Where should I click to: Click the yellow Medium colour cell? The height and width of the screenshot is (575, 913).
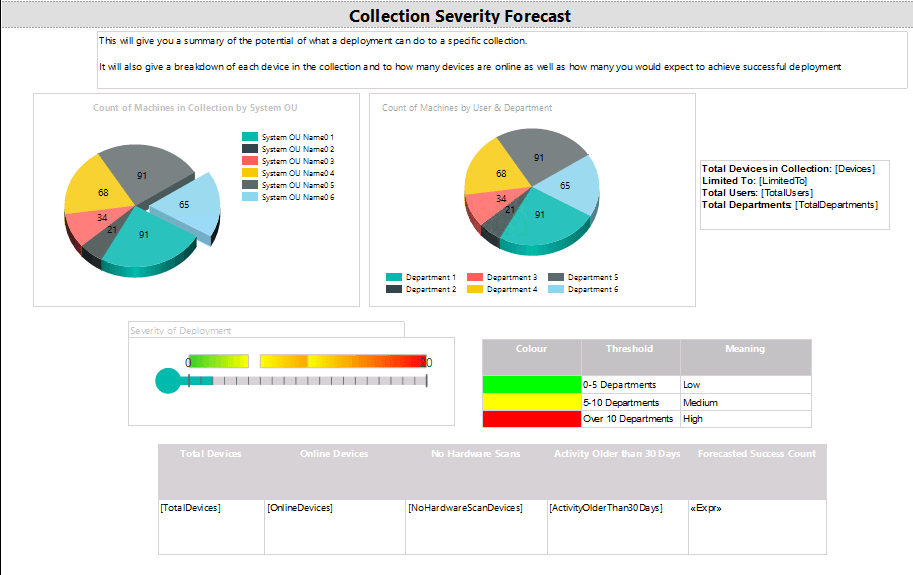(x=532, y=402)
